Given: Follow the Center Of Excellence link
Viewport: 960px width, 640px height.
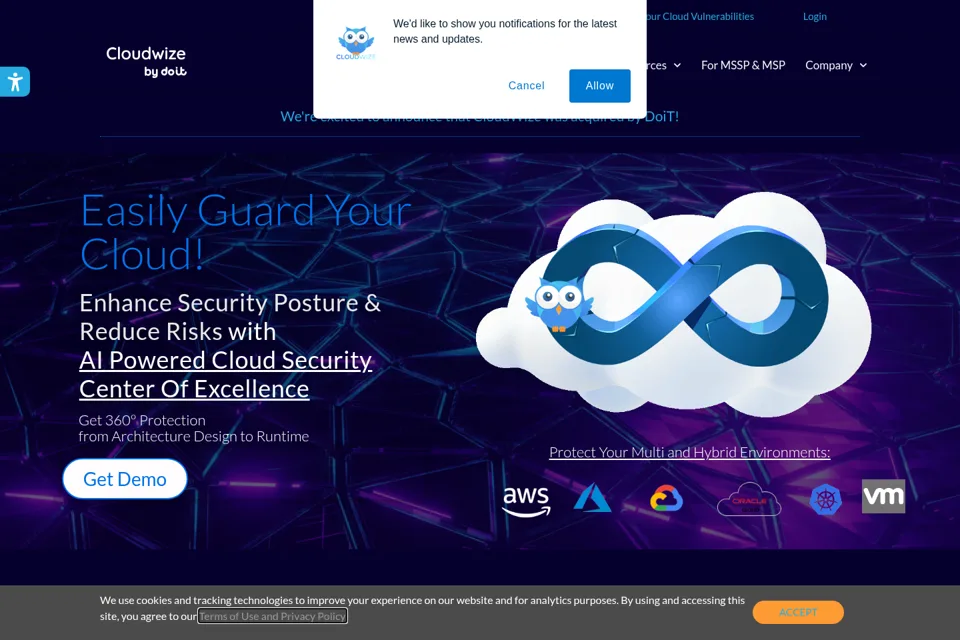Looking at the screenshot, I should [x=194, y=389].
